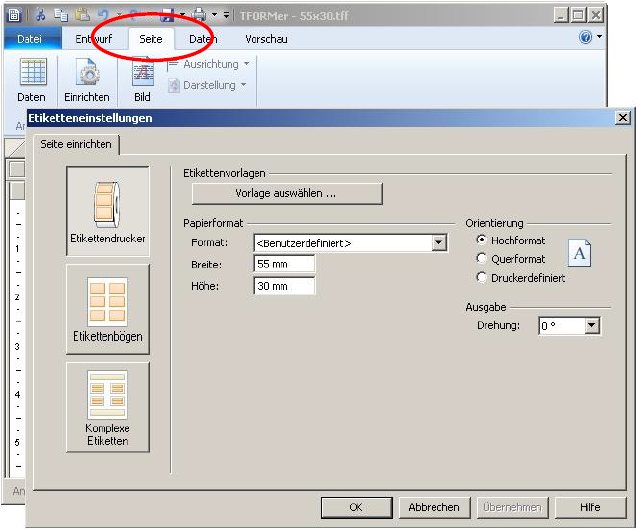Viewport: 636px width, 529px height.
Task: Click the Daten table icon in ribbon
Action: [x=32, y=74]
